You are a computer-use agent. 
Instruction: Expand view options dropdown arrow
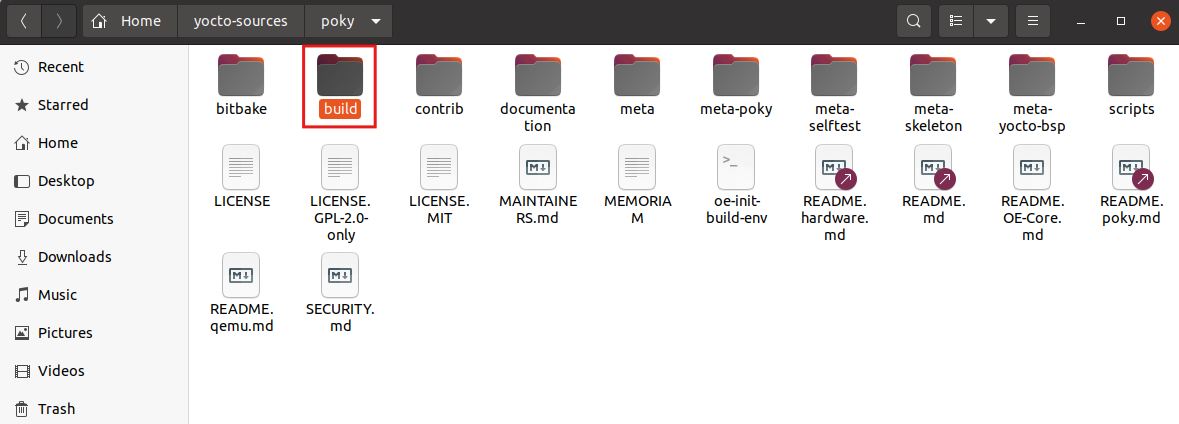991,21
